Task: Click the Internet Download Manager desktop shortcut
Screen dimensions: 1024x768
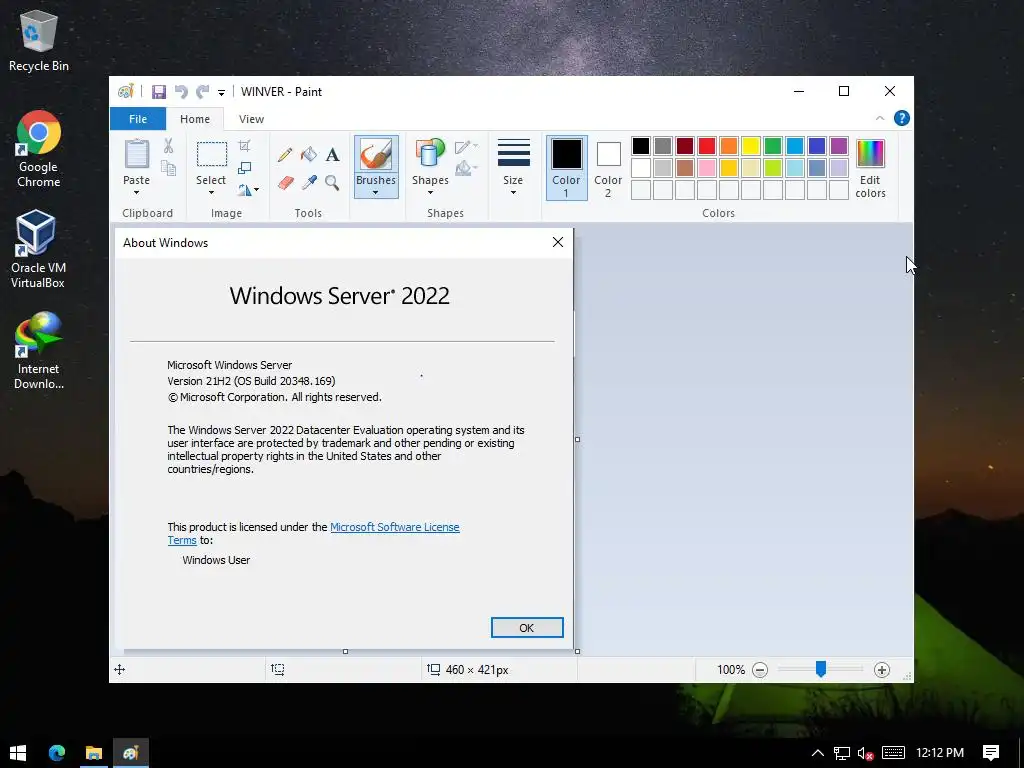Action: coord(38,351)
